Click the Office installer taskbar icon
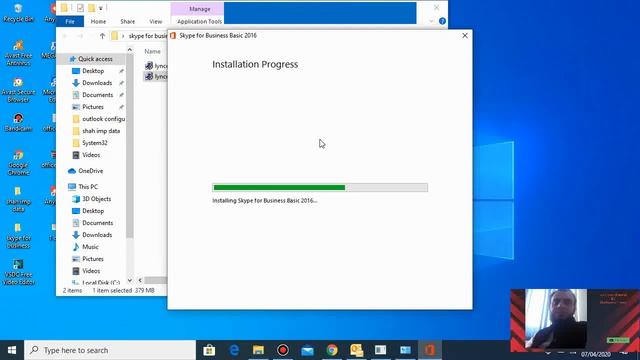 coord(429,350)
